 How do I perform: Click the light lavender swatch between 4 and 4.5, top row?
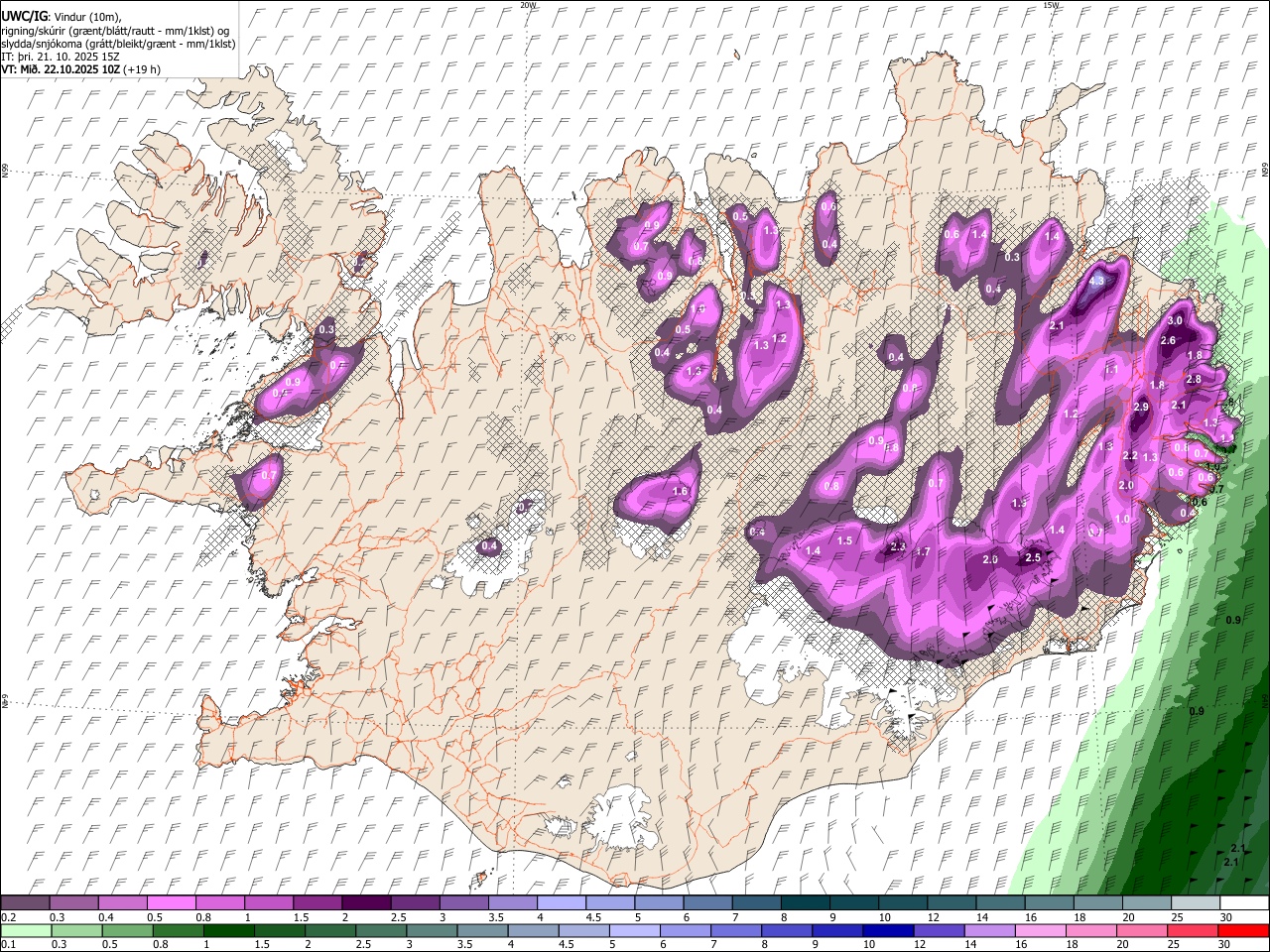(x=561, y=902)
